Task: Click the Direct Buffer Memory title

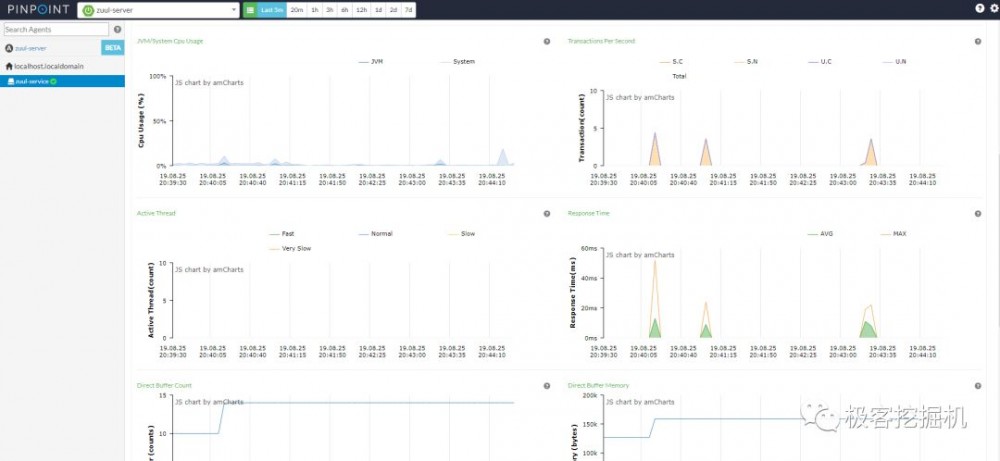Action: [x=598, y=386]
